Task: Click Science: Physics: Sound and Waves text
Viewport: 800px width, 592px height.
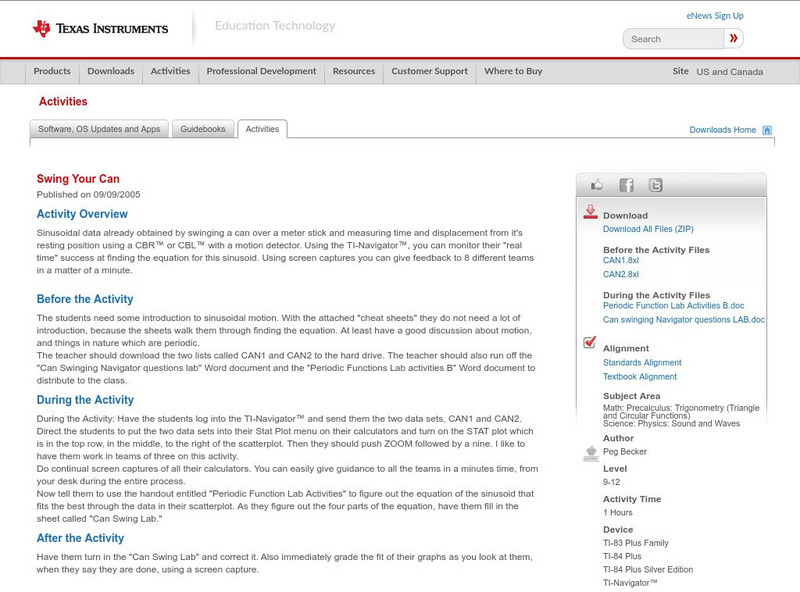Action: [x=671, y=424]
